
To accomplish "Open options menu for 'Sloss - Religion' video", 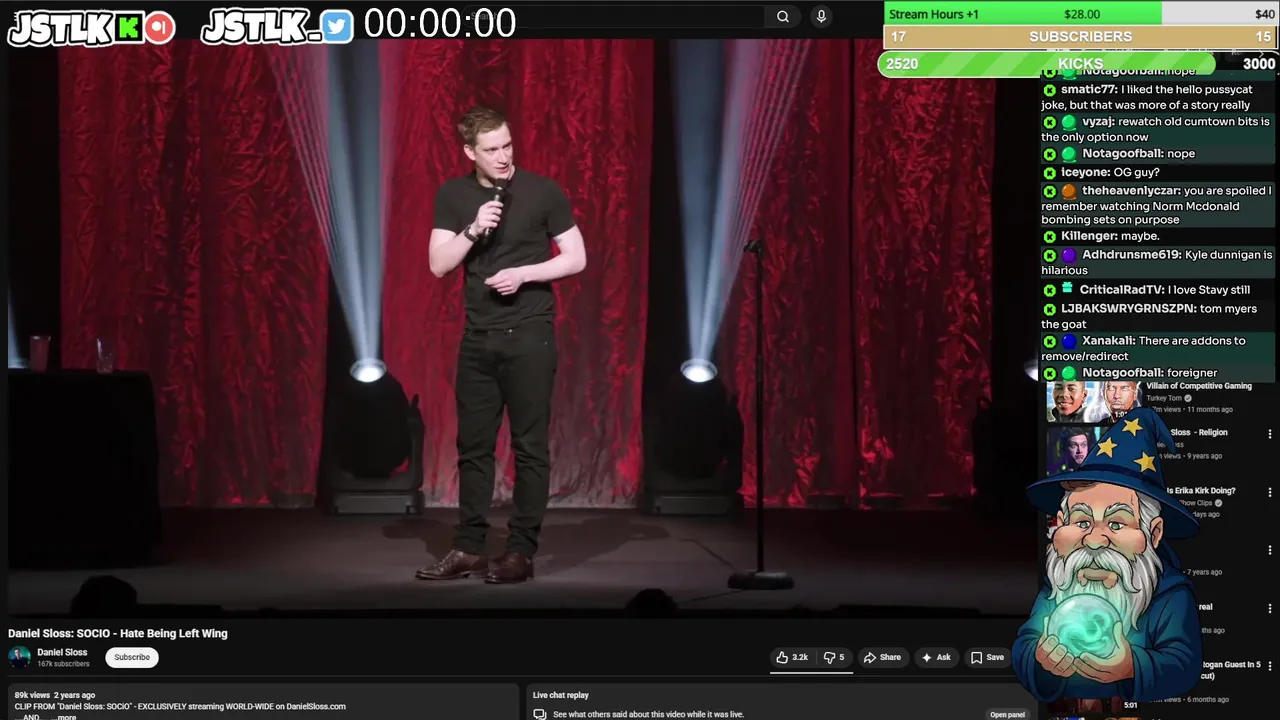I will pyautogui.click(x=1270, y=434).
